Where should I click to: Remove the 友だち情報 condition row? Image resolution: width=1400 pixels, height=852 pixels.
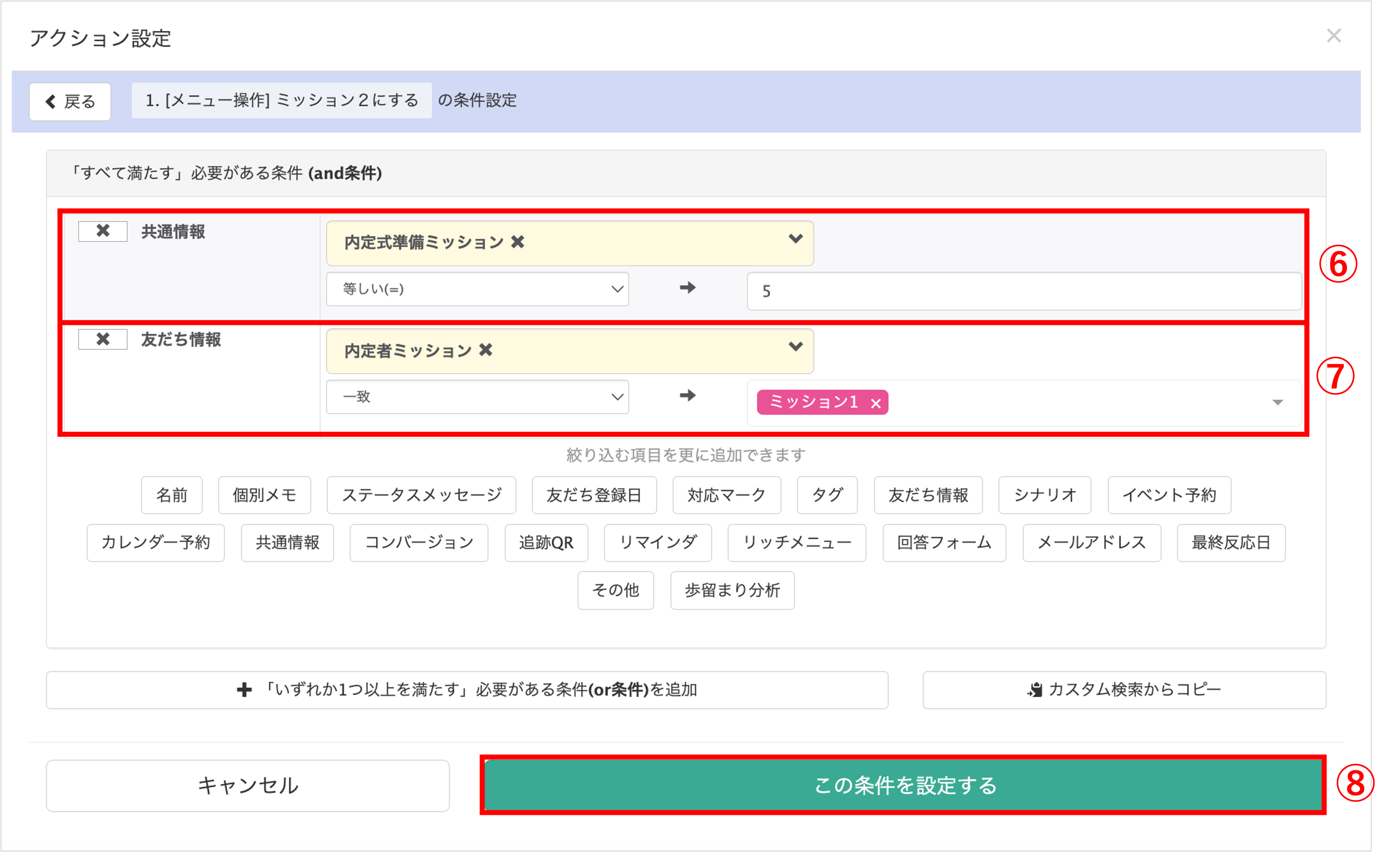click(103, 339)
